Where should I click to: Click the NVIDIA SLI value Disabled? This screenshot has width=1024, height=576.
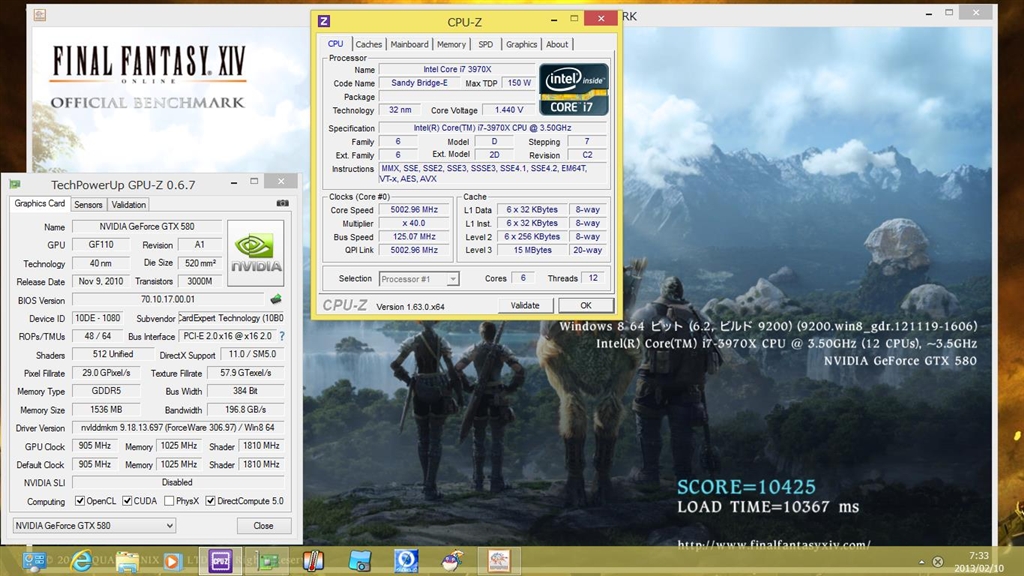178,482
